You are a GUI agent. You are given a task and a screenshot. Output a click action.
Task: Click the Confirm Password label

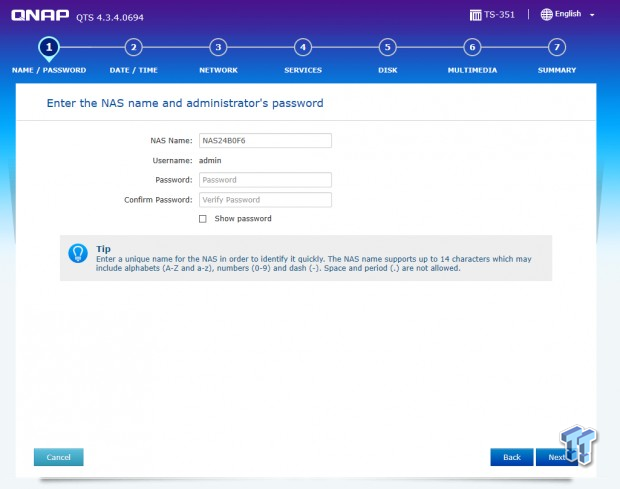[158, 200]
